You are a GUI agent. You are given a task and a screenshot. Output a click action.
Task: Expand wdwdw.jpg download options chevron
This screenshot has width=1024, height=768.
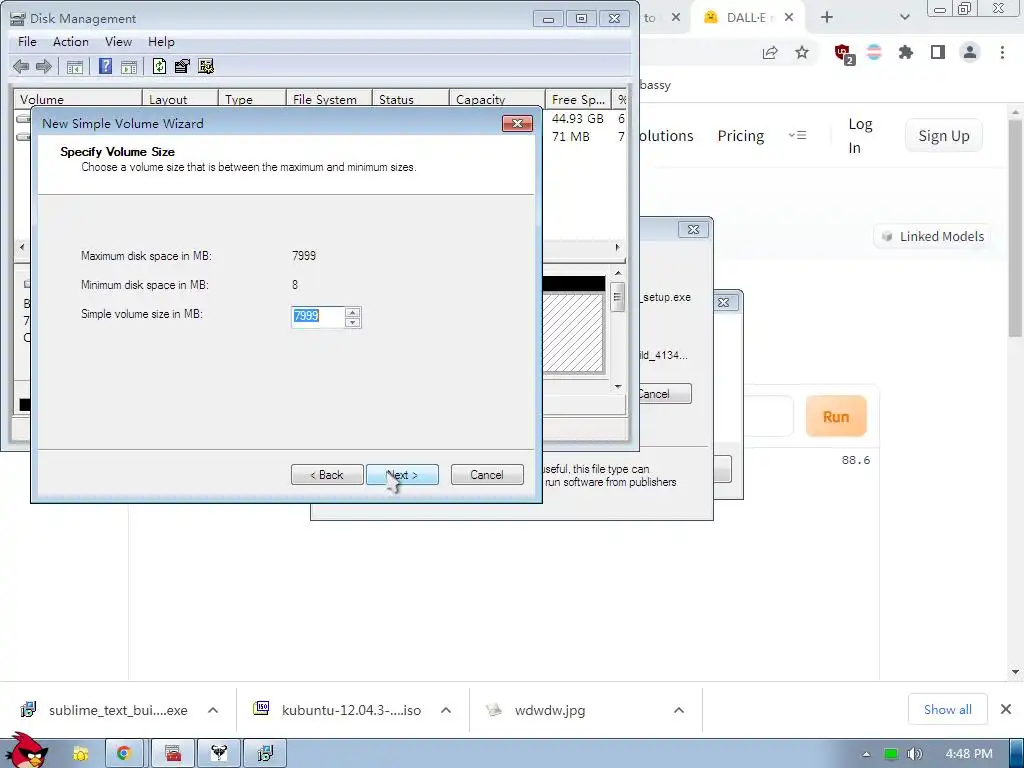[679, 710]
